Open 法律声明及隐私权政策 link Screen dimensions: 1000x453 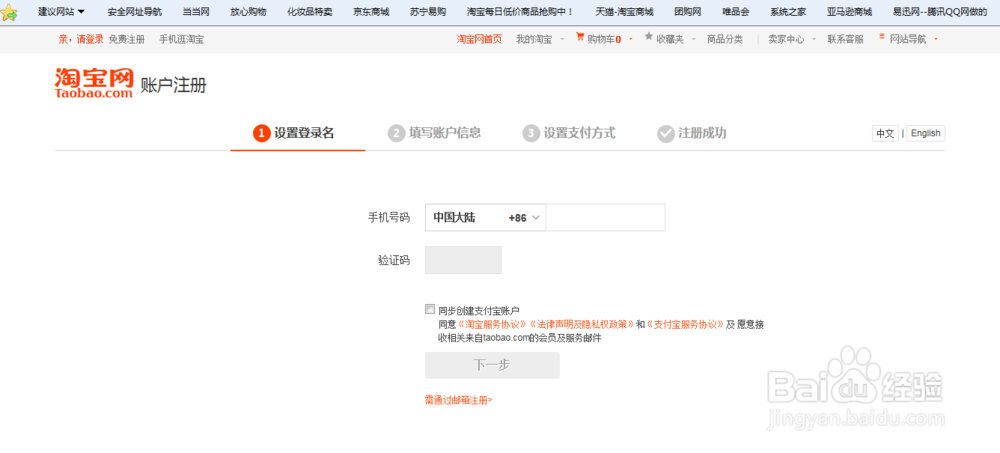point(581,324)
